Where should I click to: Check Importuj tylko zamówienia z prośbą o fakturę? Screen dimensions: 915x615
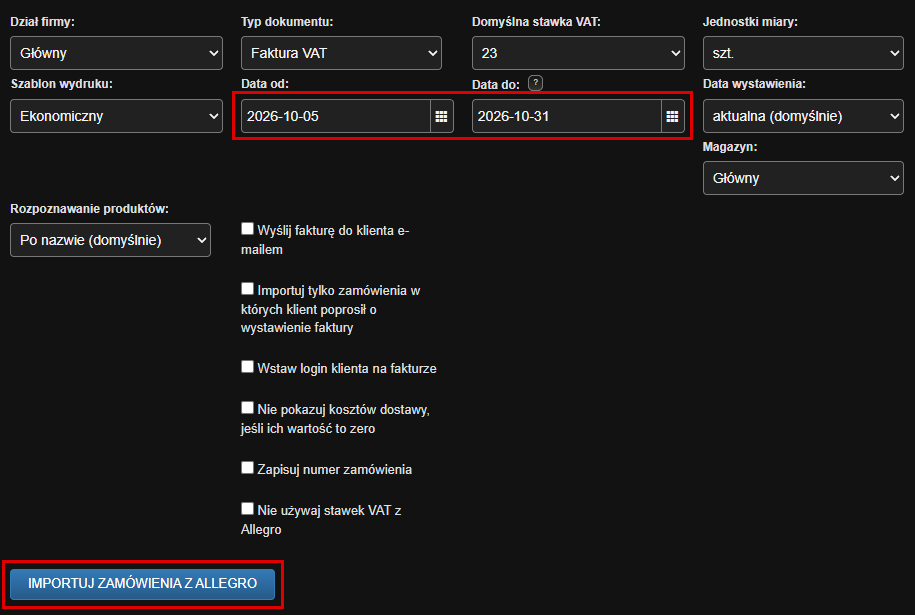247,289
